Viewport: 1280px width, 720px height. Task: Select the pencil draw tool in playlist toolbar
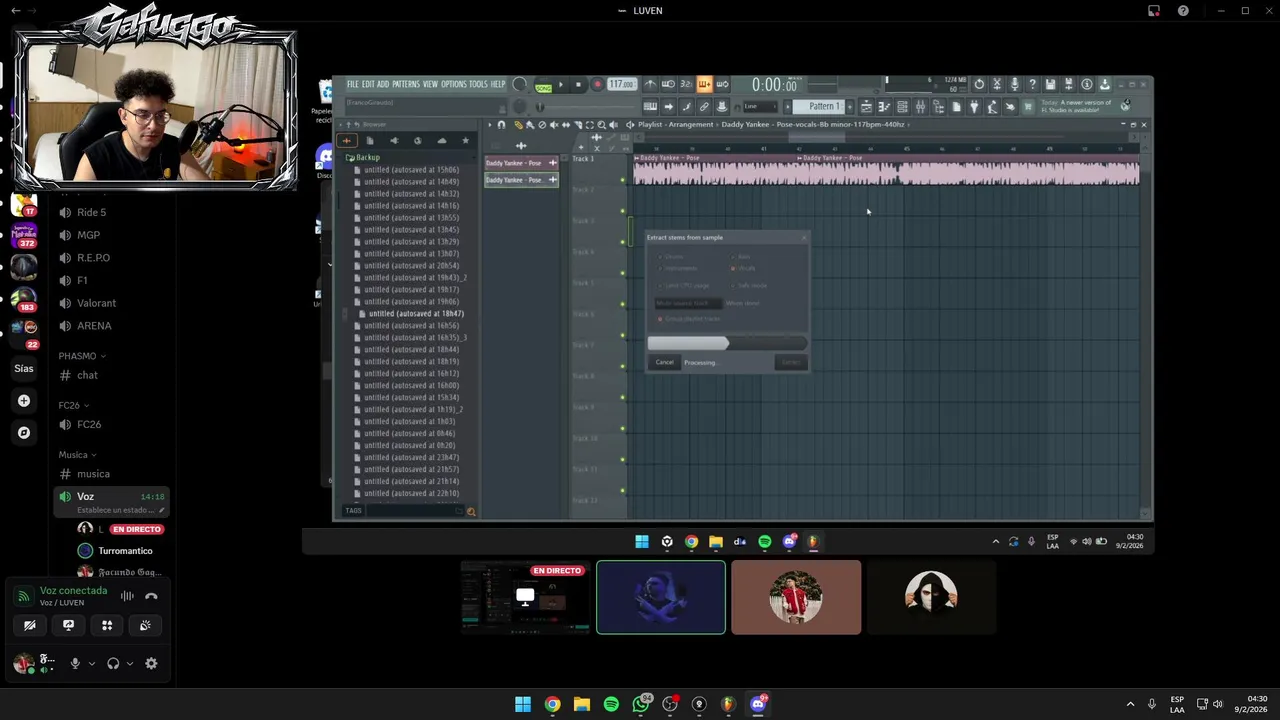click(518, 125)
